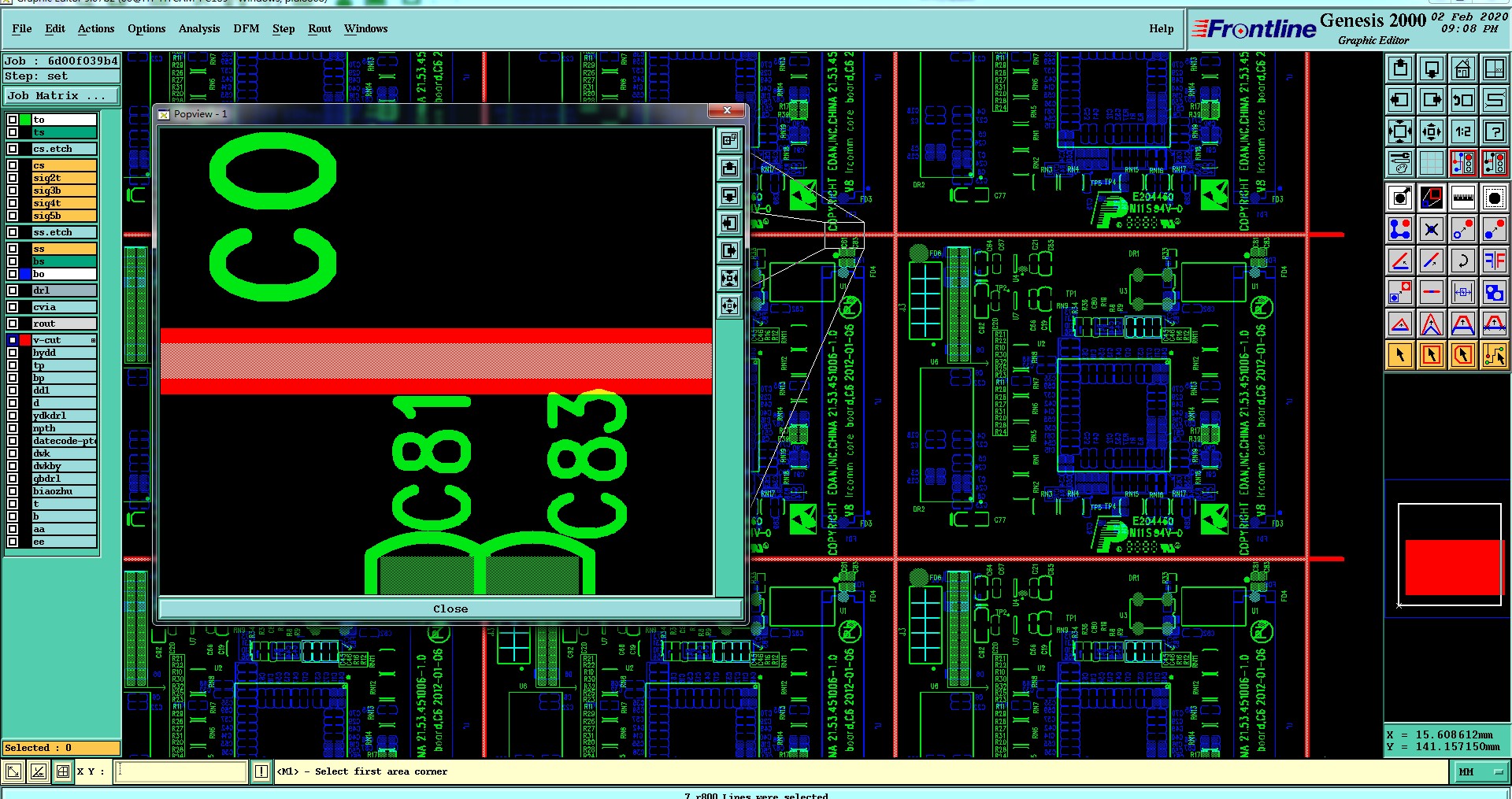The width and height of the screenshot is (1512, 799).
Task: Open the Windows menu
Action: [366, 28]
